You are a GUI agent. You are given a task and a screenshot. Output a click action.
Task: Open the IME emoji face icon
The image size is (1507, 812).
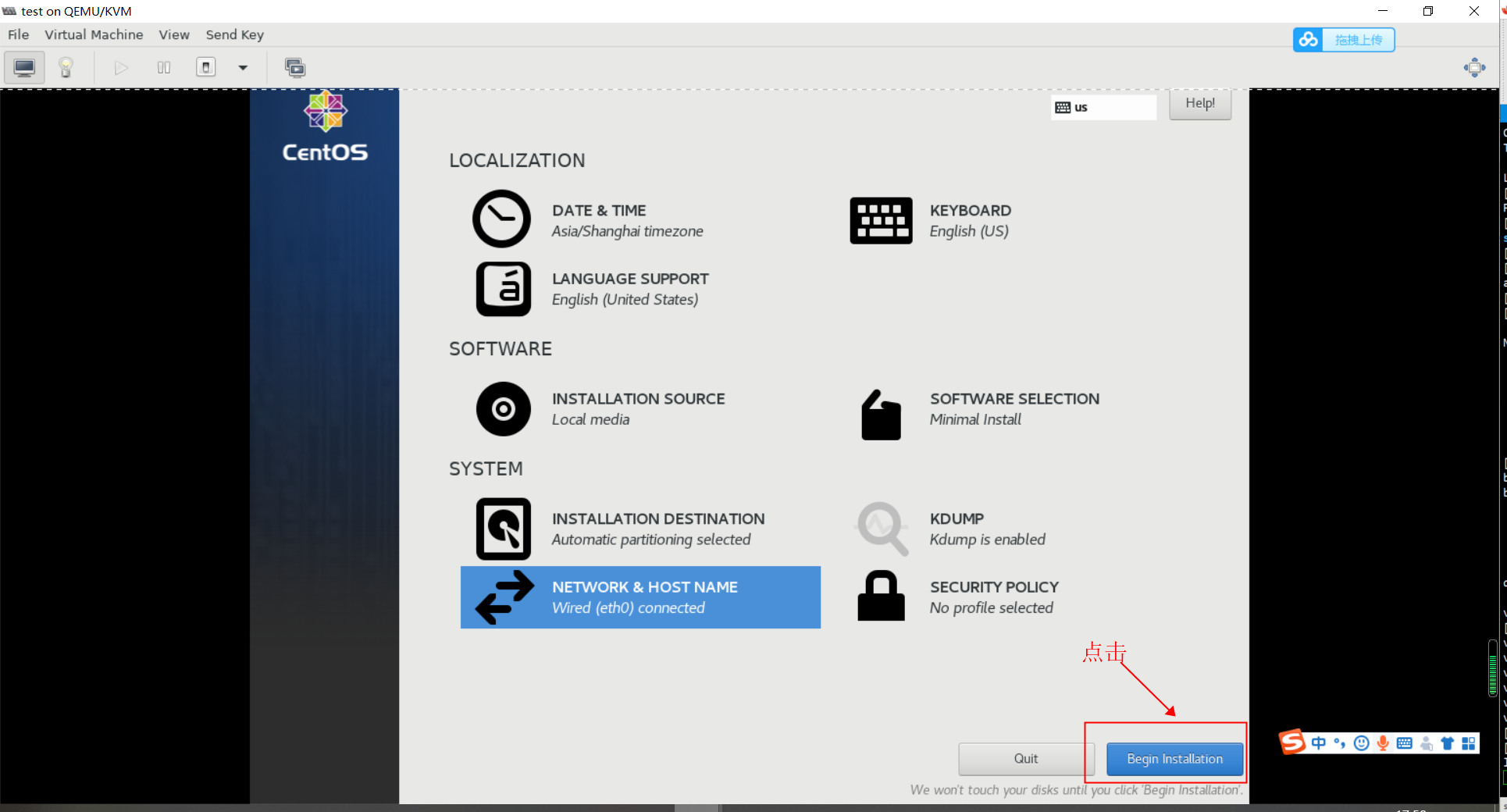pyautogui.click(x=1362, y=743)
